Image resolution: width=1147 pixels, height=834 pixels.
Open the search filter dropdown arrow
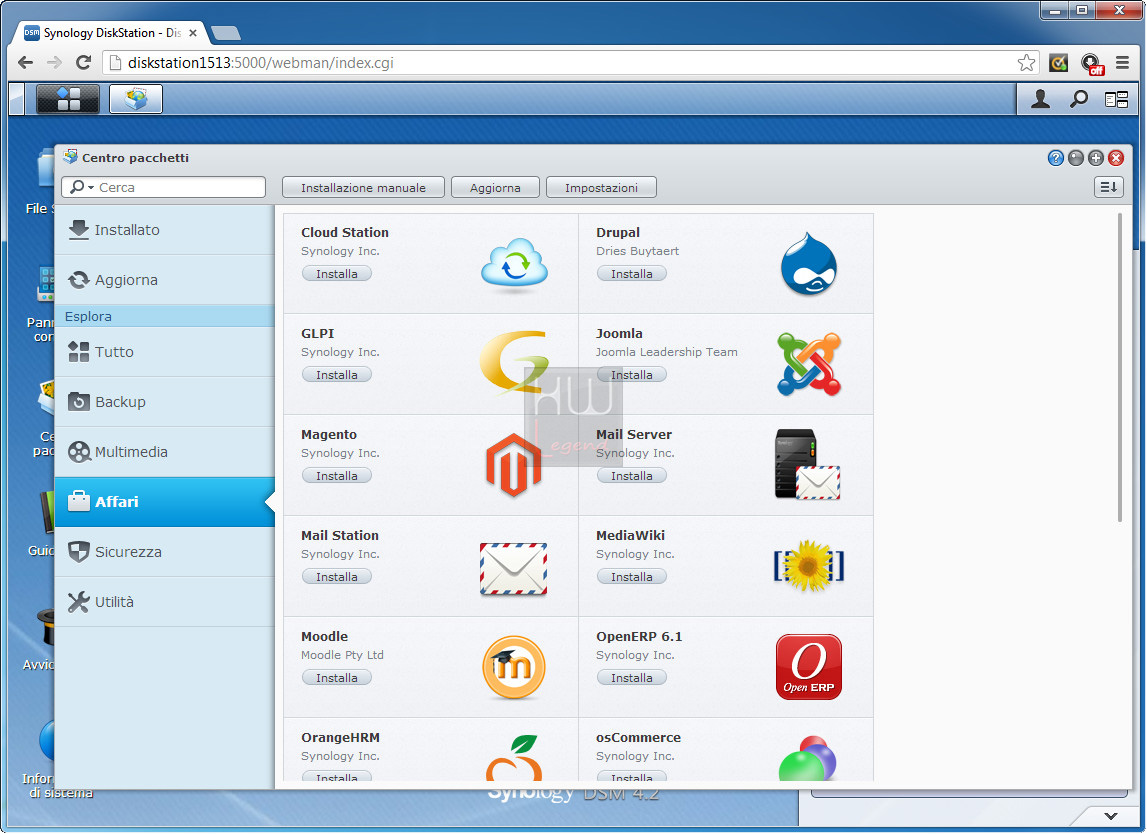(91, 188)
